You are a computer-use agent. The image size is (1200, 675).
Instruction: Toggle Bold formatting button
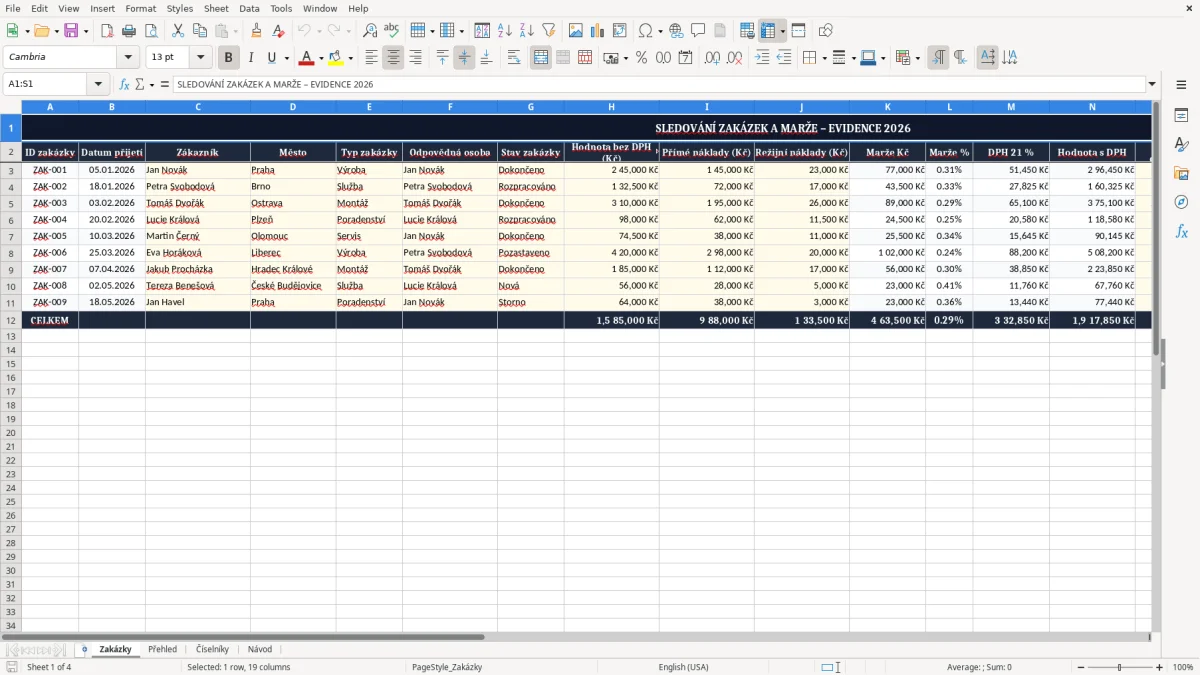pyautogui.click(x=228, y=58)
